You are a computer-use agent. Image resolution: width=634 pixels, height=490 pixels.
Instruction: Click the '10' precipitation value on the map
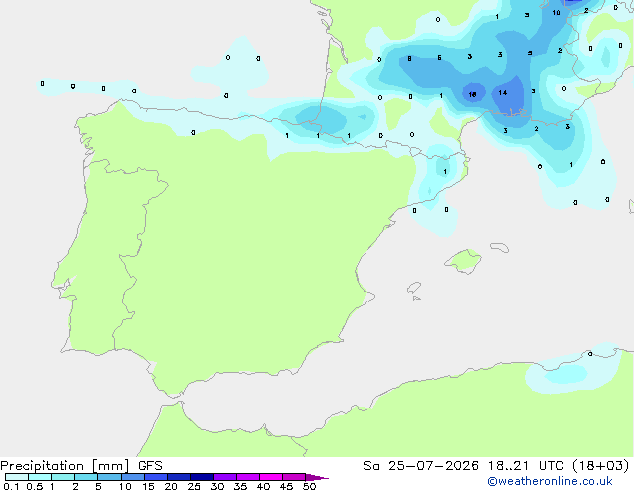556,13
